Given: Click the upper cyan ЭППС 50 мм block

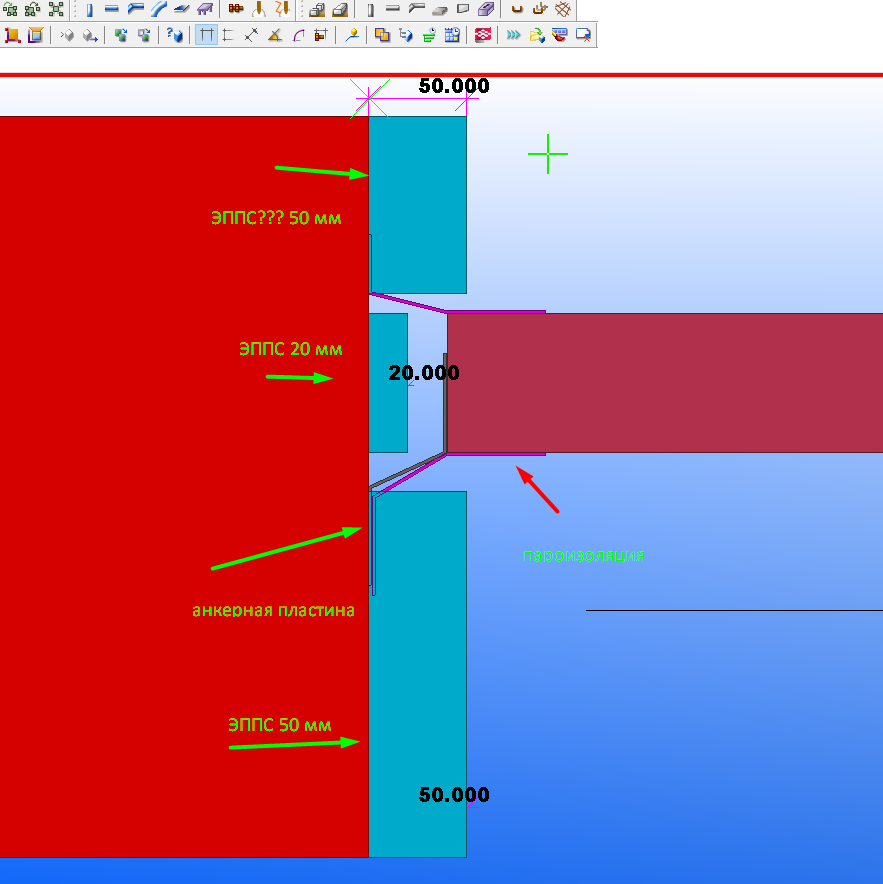Looking at the screenshot, I should click(418, 205).
